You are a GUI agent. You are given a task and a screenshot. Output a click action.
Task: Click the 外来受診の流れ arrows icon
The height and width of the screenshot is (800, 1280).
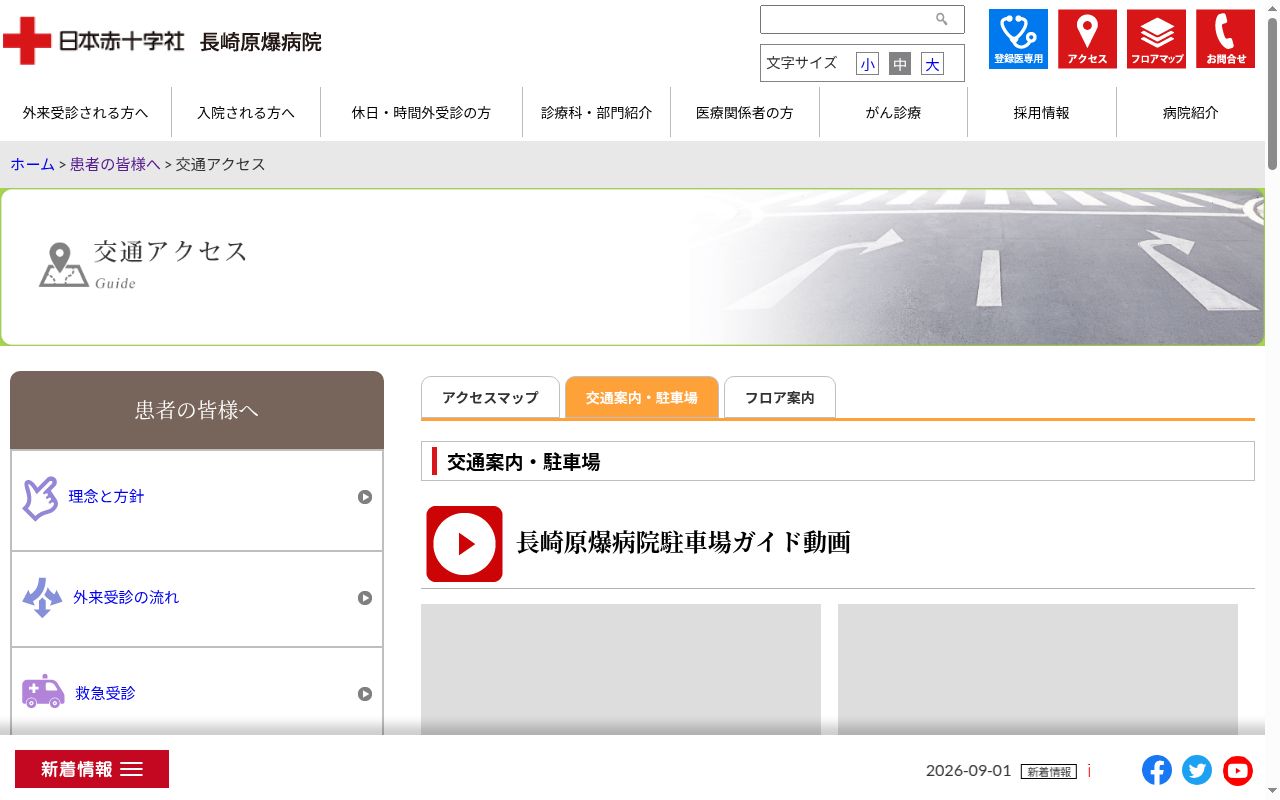42,597
